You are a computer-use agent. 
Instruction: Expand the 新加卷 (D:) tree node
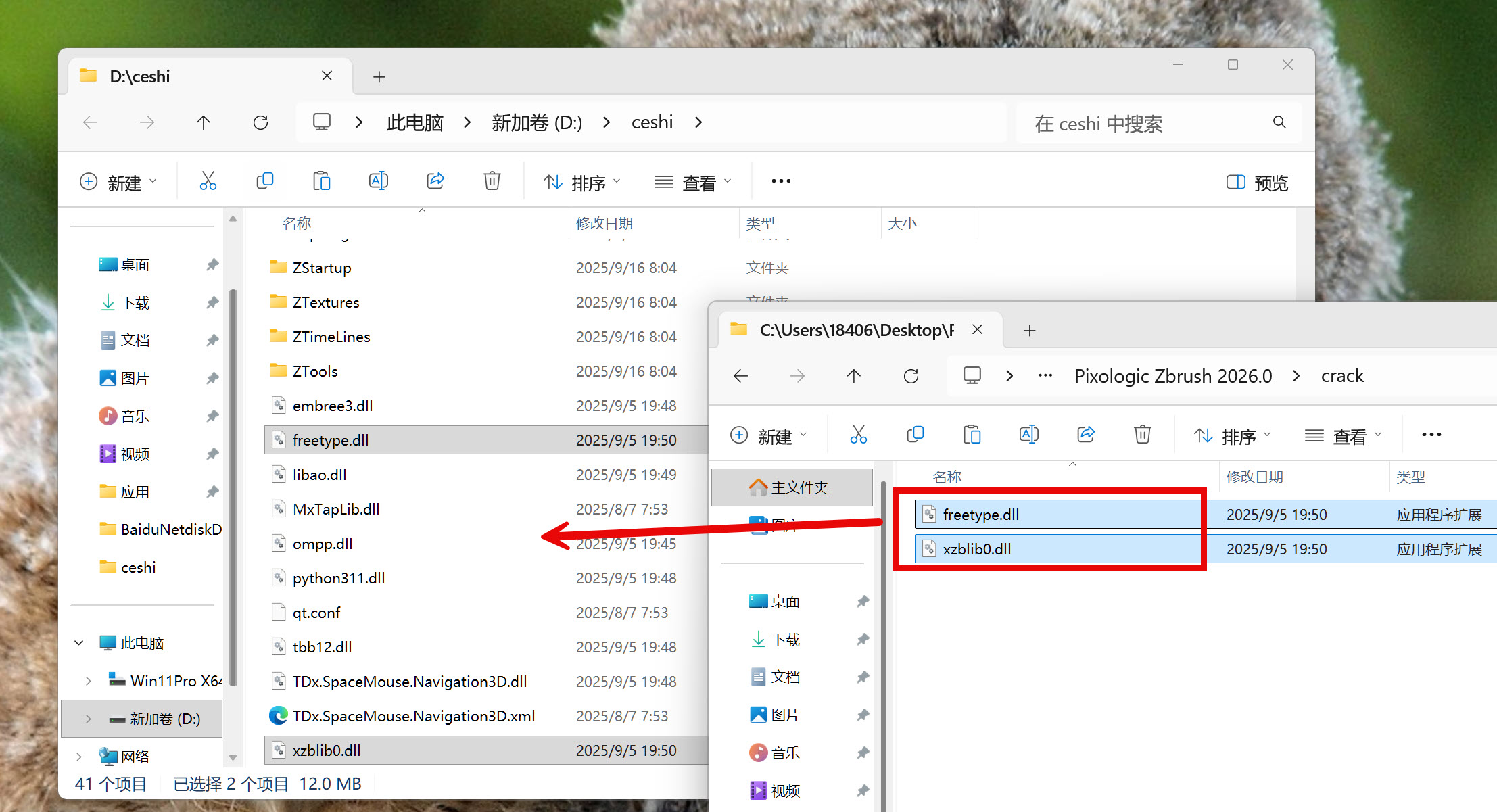tap(88, 719)
